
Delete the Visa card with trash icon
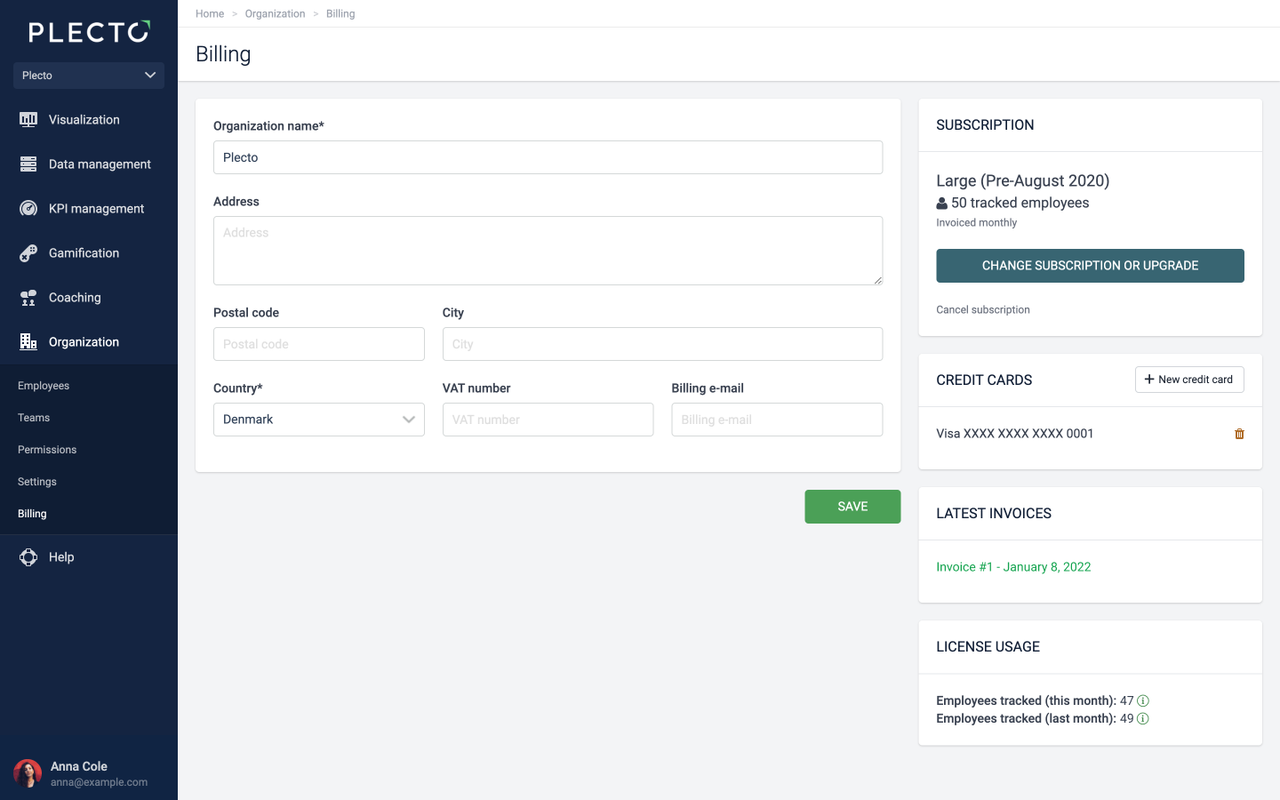click(x=1239, y=434)
